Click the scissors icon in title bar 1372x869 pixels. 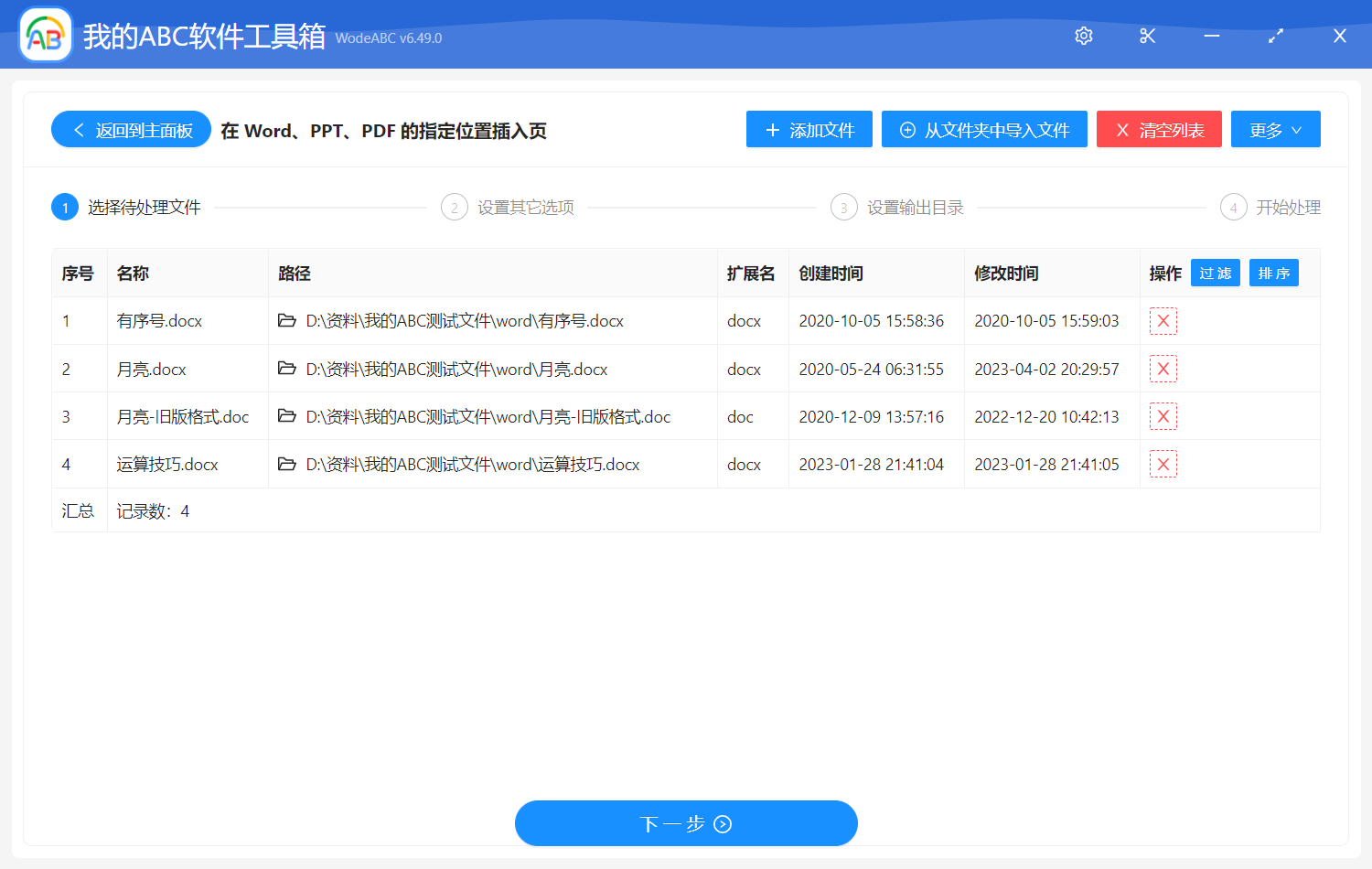pyautogui.click(x=1147, y=36)
